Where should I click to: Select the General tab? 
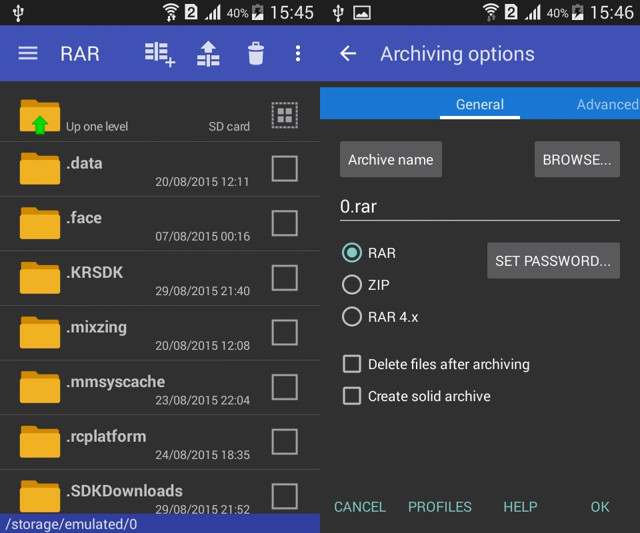(x=480, y=104)
